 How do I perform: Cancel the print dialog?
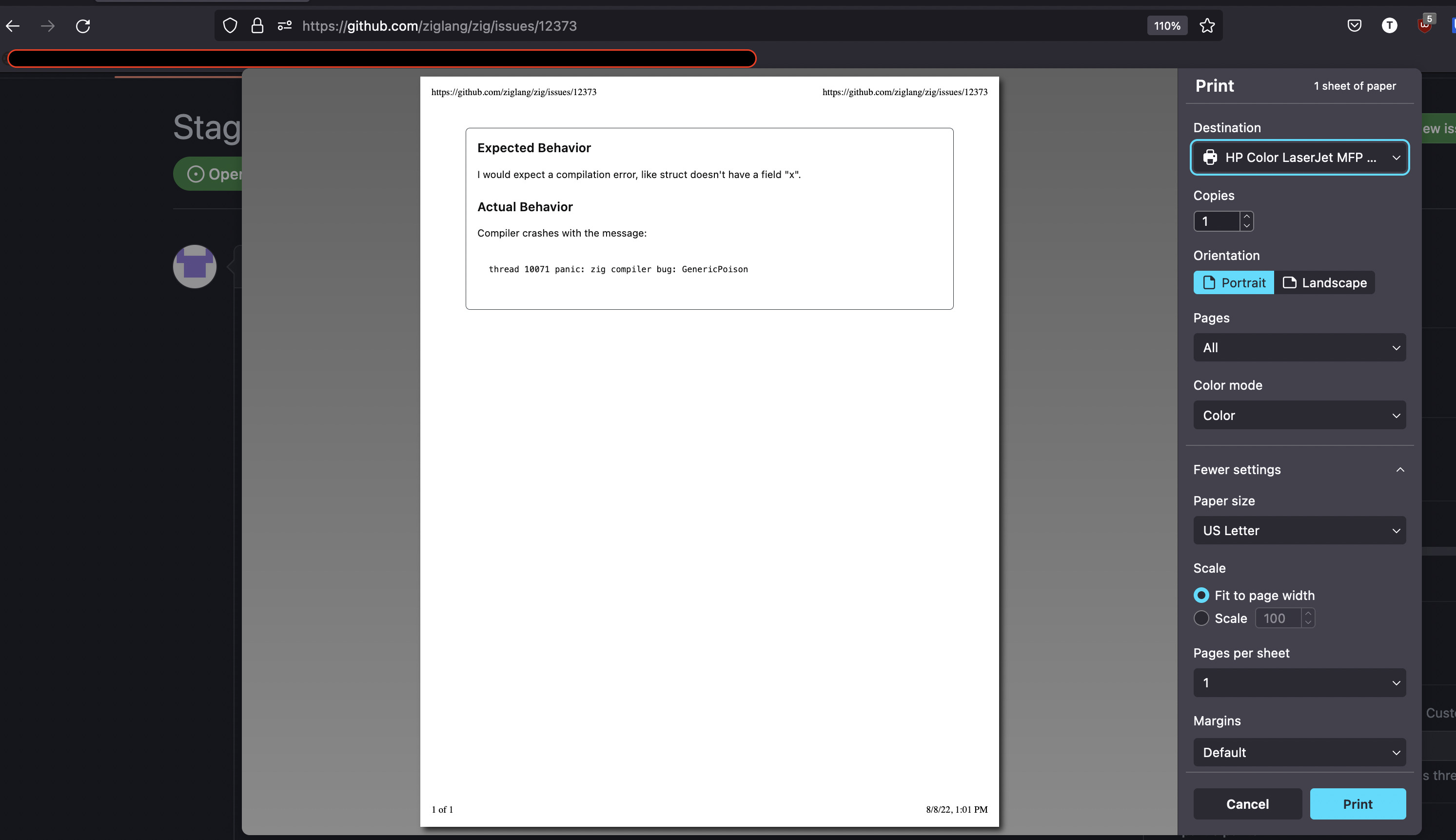(1247, 803)
